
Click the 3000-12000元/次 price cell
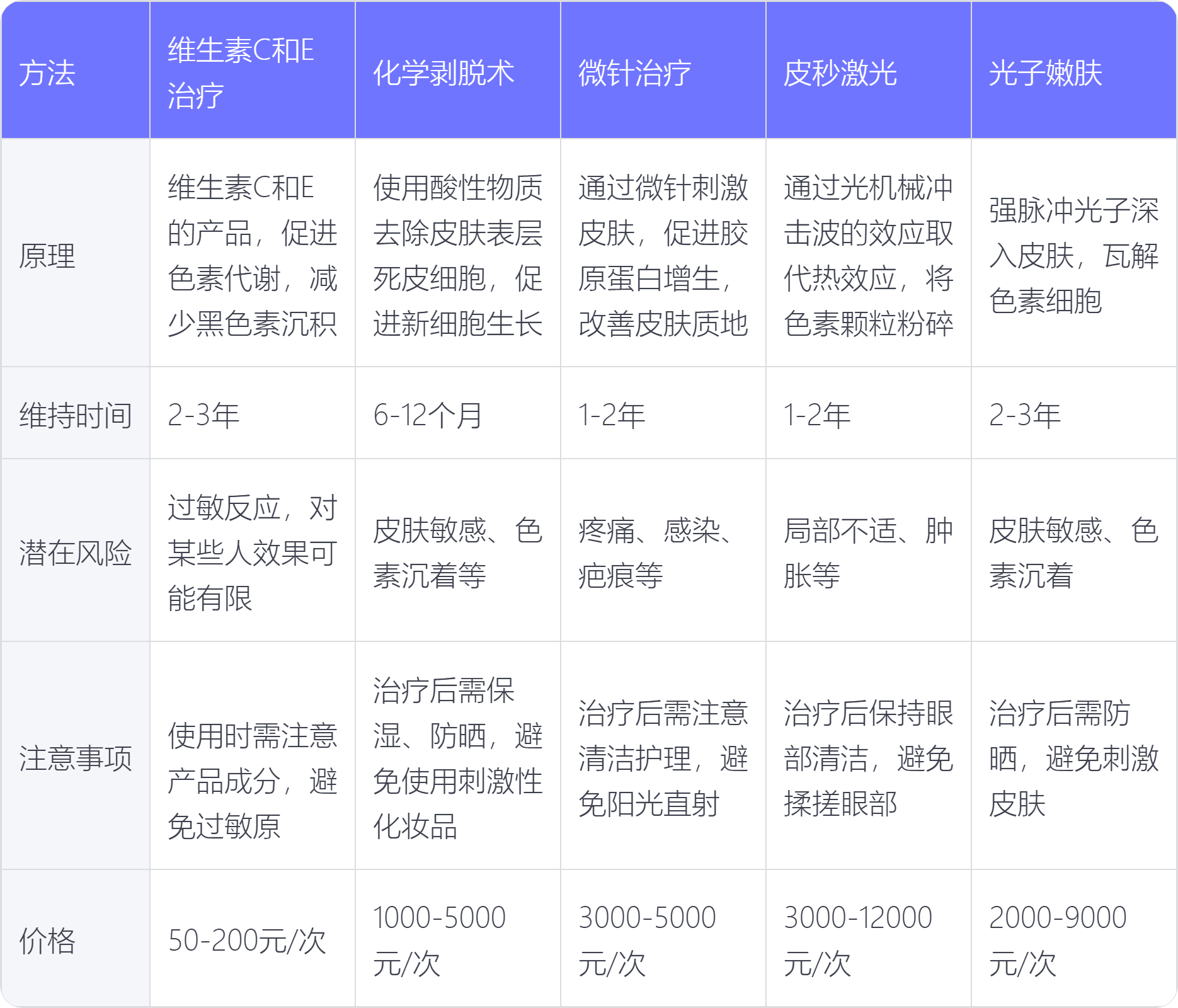pyautogui.click(x=858, y=941)
